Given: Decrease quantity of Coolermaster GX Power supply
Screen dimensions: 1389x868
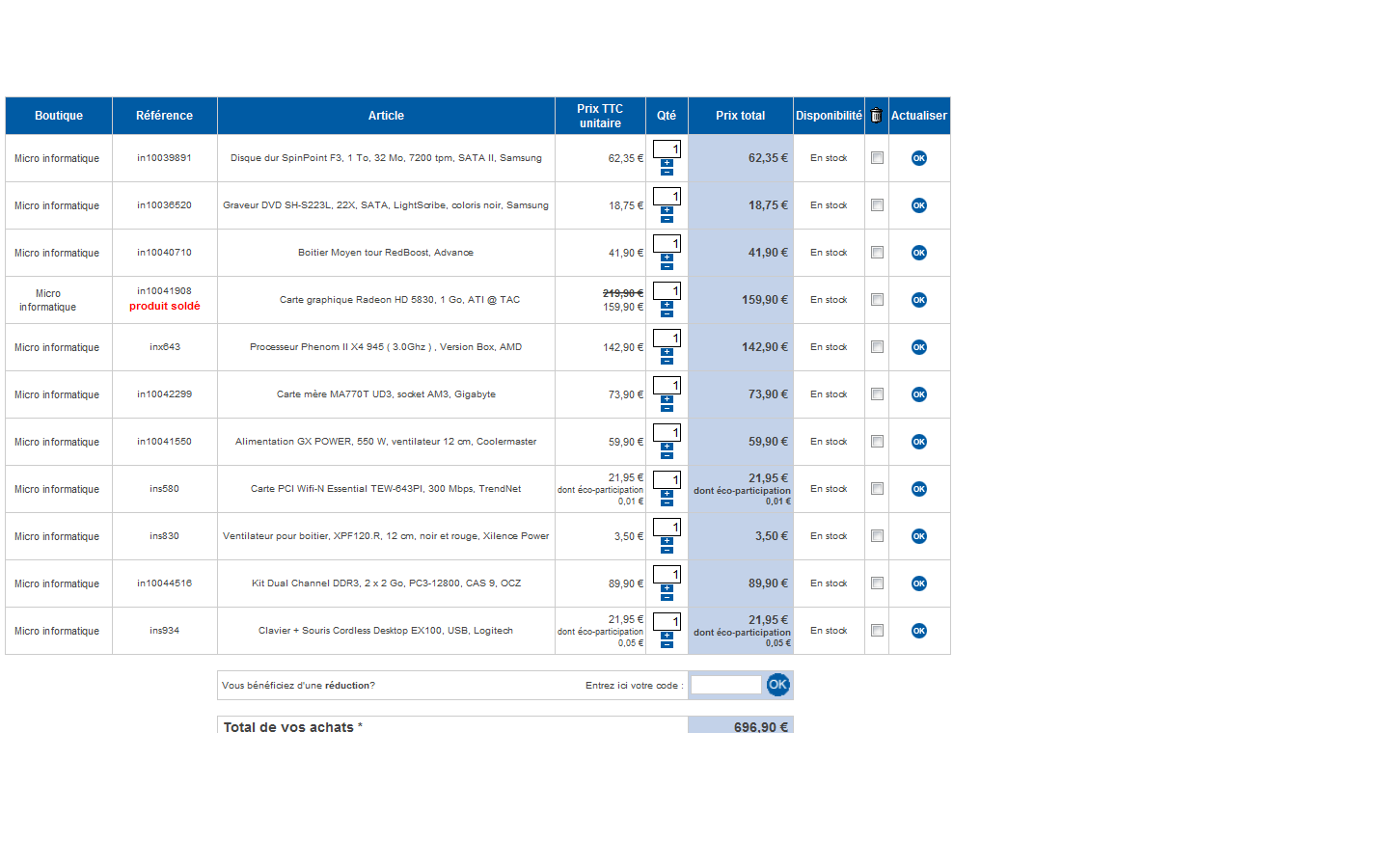Looking at the screenshot, I should coord(667,455).
